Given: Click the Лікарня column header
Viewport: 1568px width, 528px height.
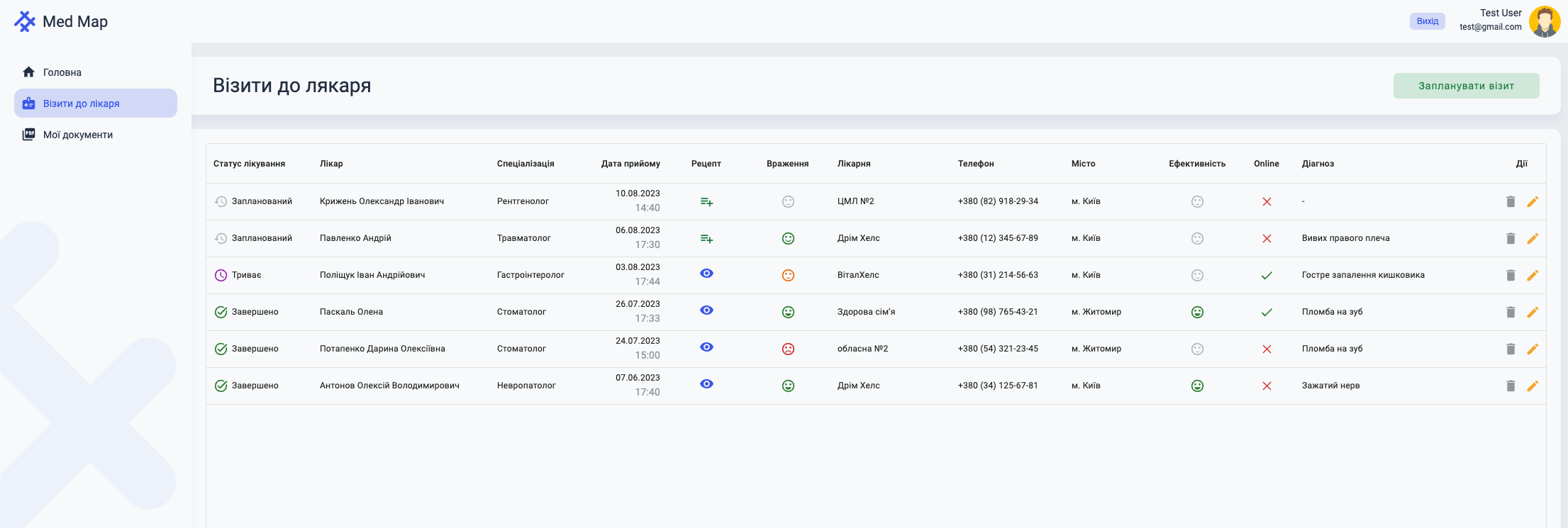Looking at the screenshot, I should [854, 164].
